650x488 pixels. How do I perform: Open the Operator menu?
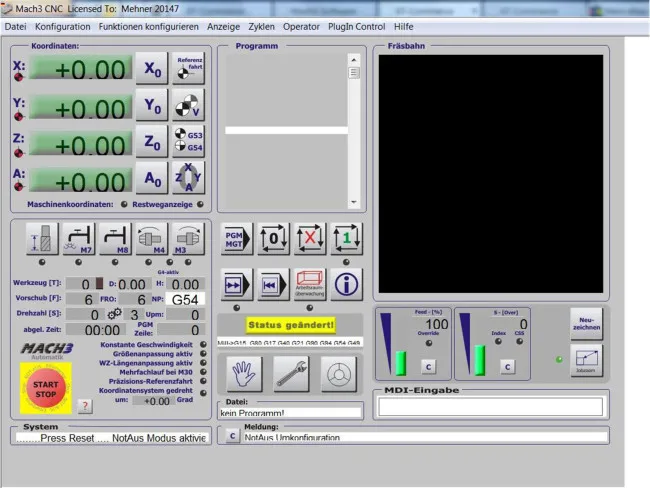coord(301,27)
